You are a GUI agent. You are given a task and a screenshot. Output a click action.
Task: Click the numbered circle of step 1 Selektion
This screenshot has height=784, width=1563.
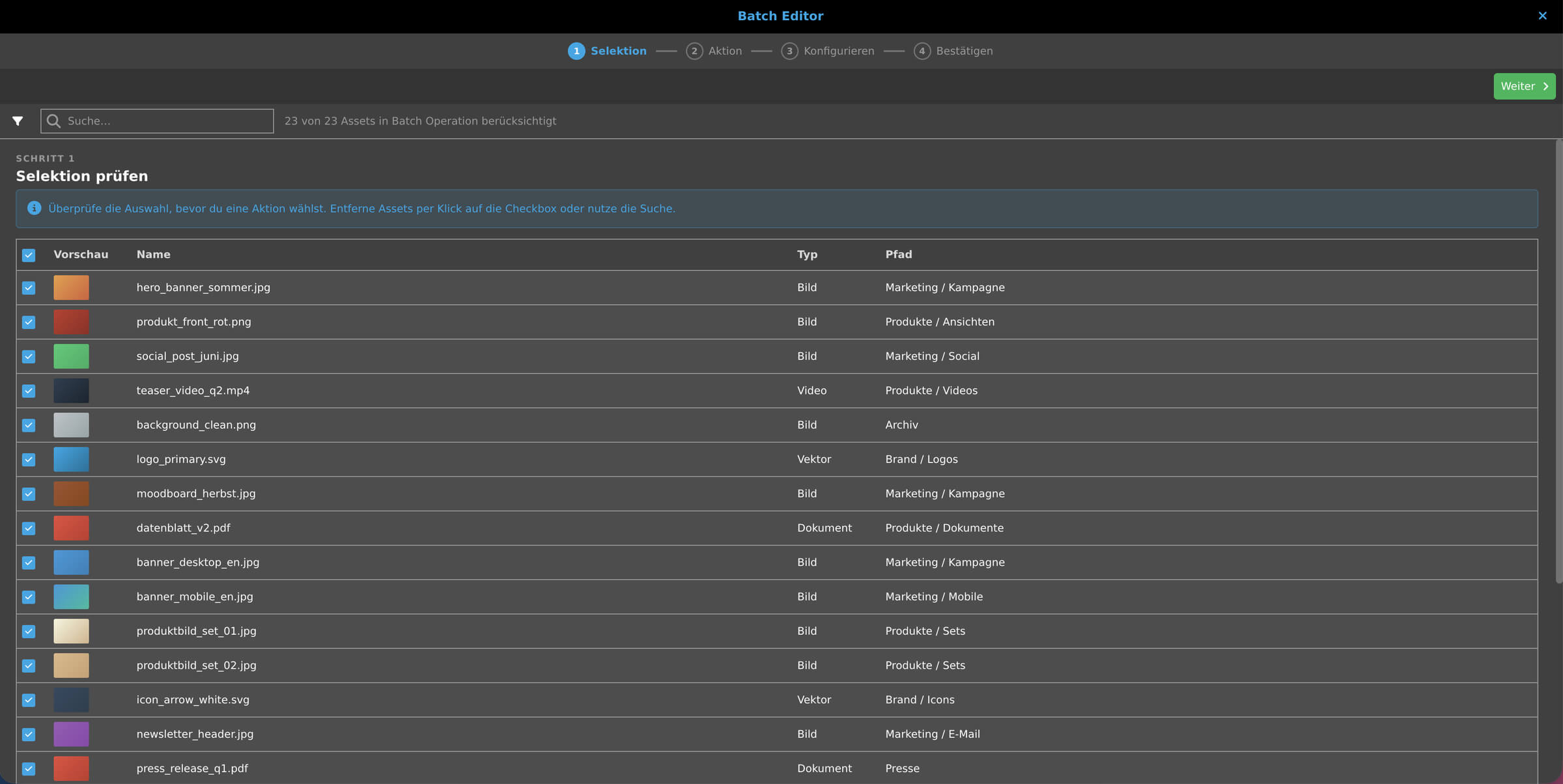(x=576, y=51)
